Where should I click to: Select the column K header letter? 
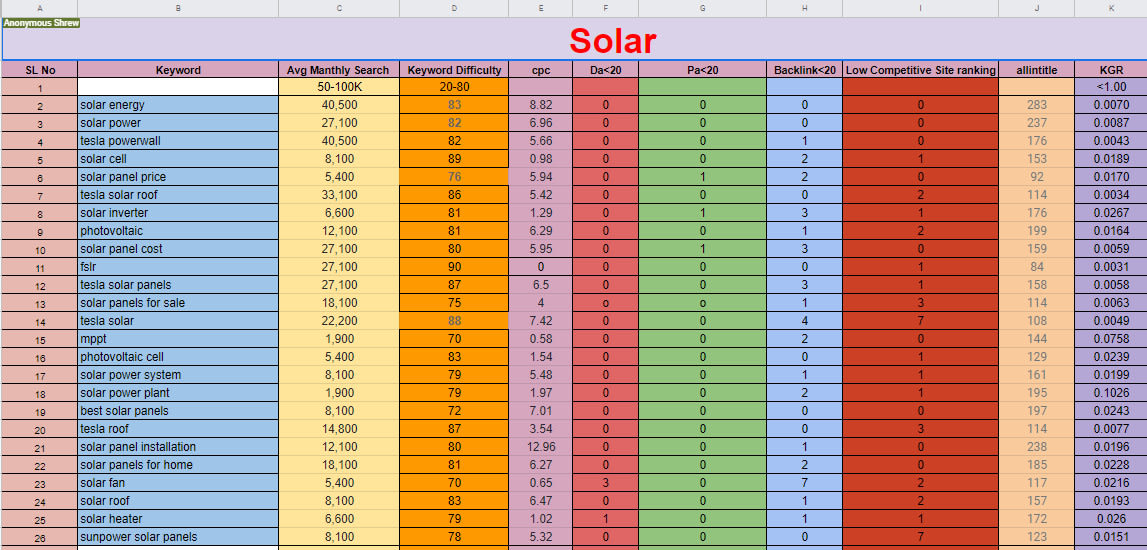pyautogui.click(x=1110, y=8)
